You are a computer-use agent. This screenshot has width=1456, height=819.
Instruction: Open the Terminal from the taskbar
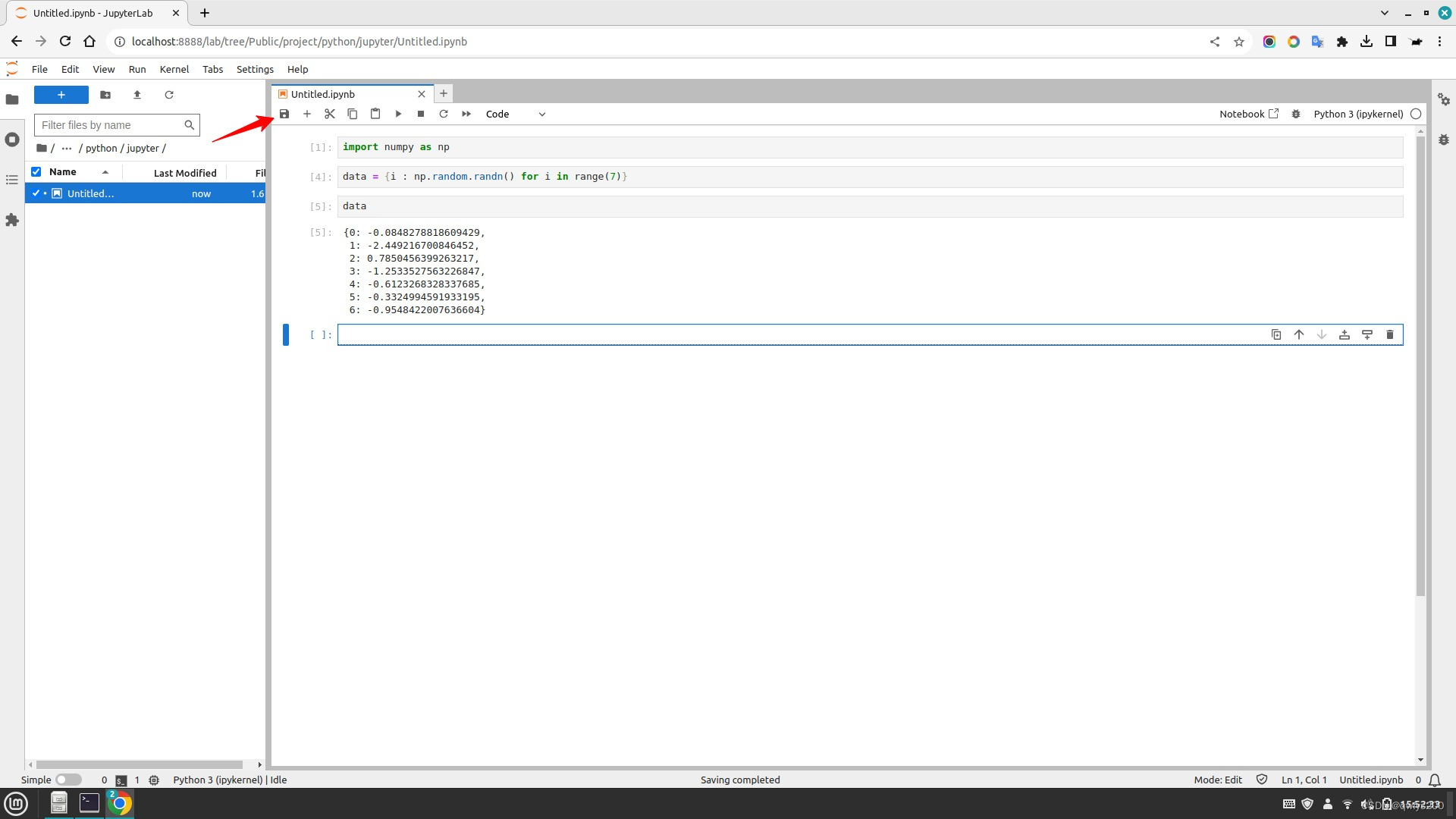pyautogui.click(x=89, y=803)
